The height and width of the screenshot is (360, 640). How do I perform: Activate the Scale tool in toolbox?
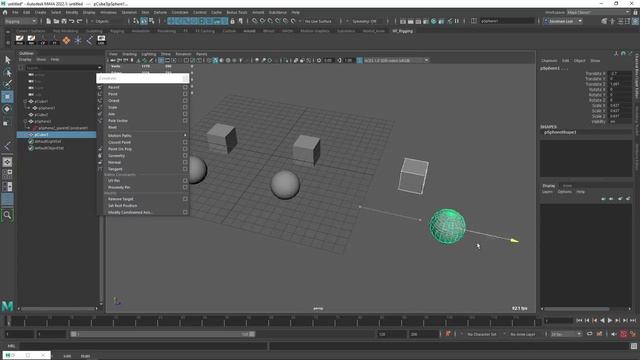pyautogui.click(x=7, y=123)
